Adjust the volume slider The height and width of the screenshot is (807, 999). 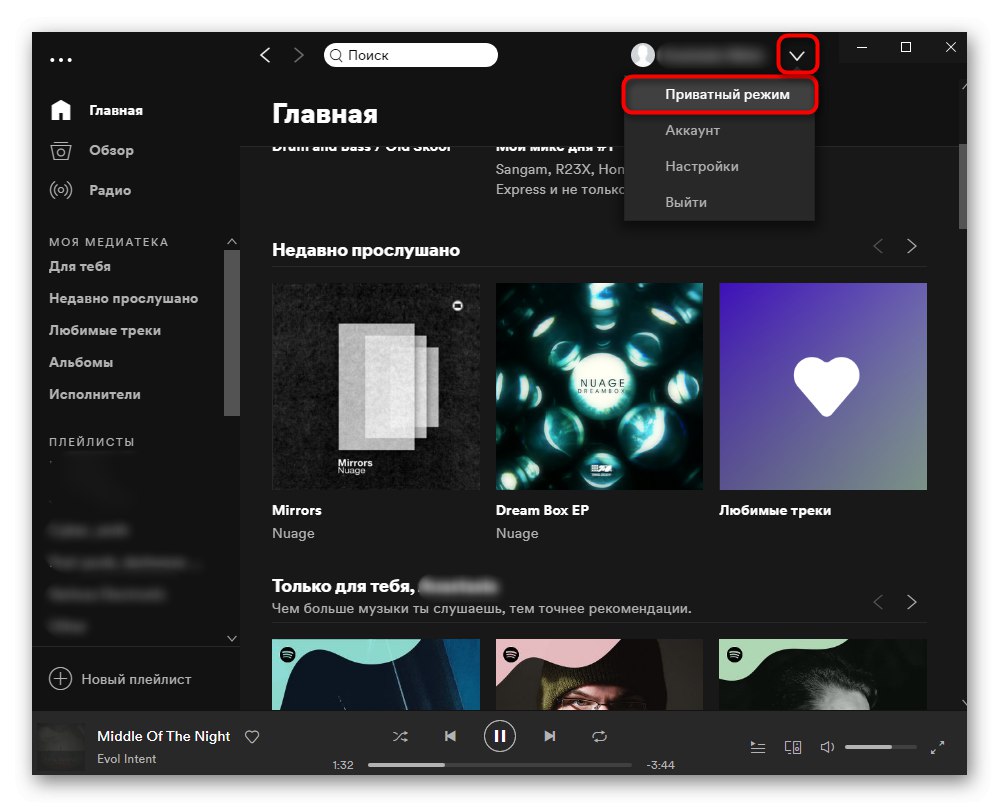click(880, 747)
